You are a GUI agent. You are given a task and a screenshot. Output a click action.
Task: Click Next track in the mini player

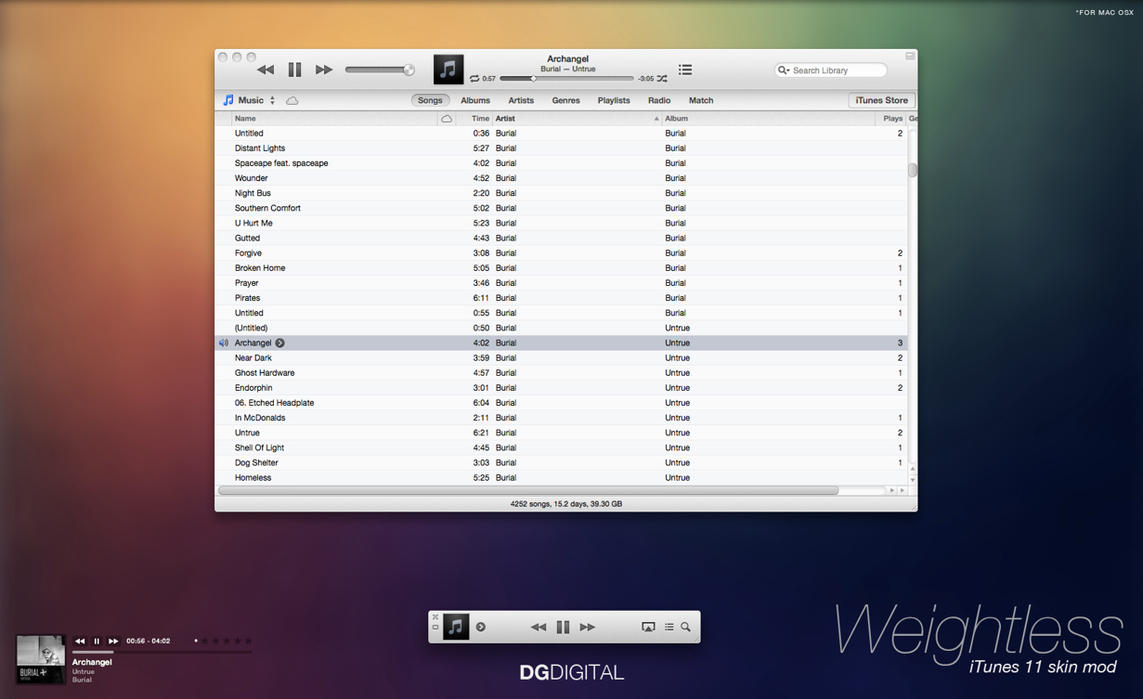(x=588, y=627)
